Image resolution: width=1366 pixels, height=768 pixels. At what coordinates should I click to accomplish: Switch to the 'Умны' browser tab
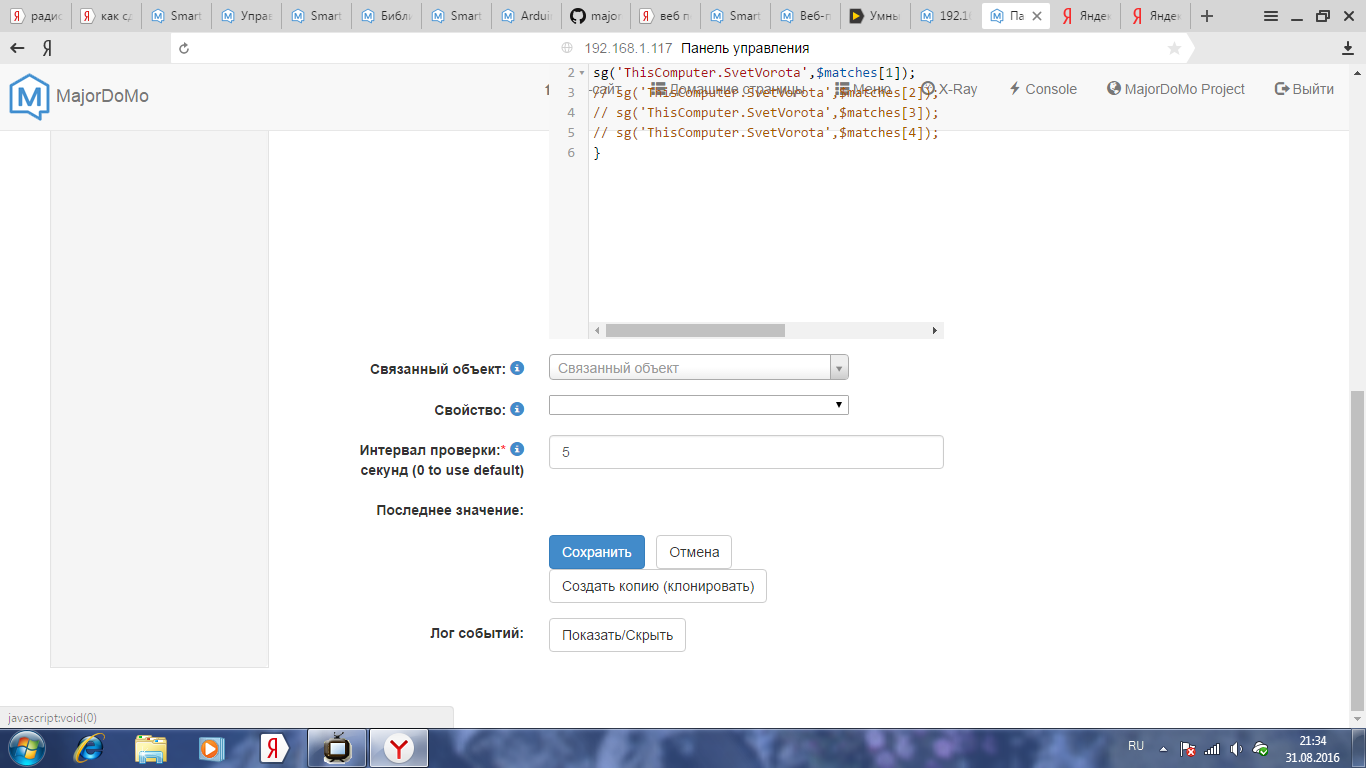coord(875,16)
